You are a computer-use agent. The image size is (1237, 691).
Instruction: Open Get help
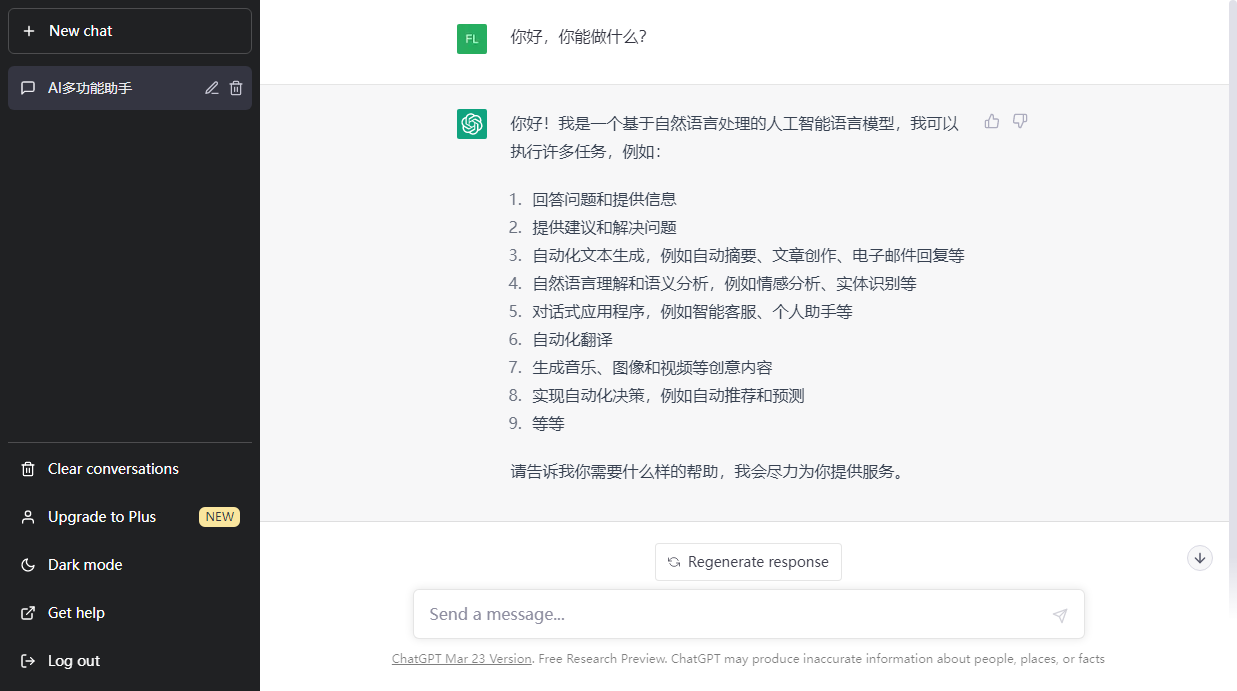(130, 613)
